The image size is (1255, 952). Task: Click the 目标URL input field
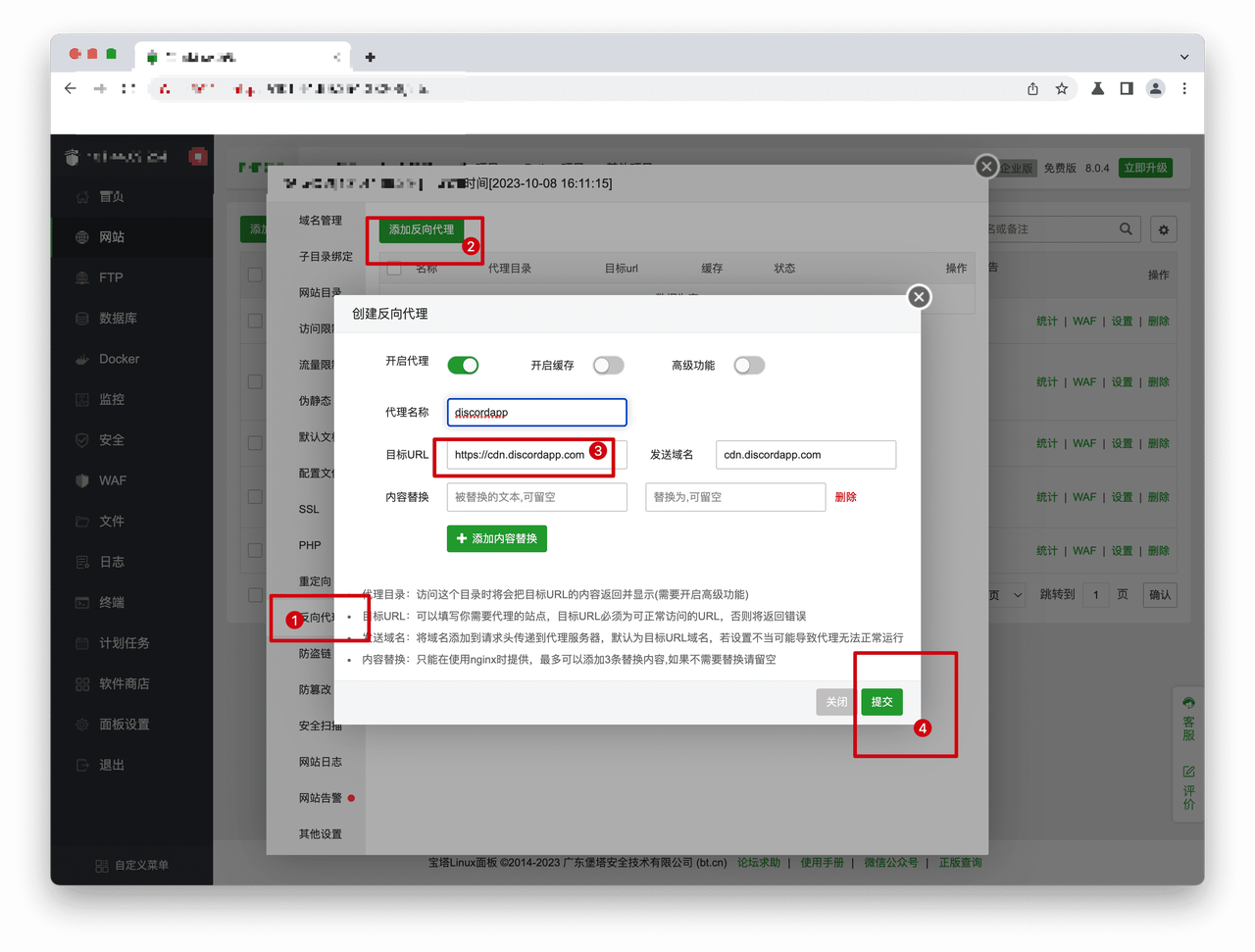coord(537,455)
